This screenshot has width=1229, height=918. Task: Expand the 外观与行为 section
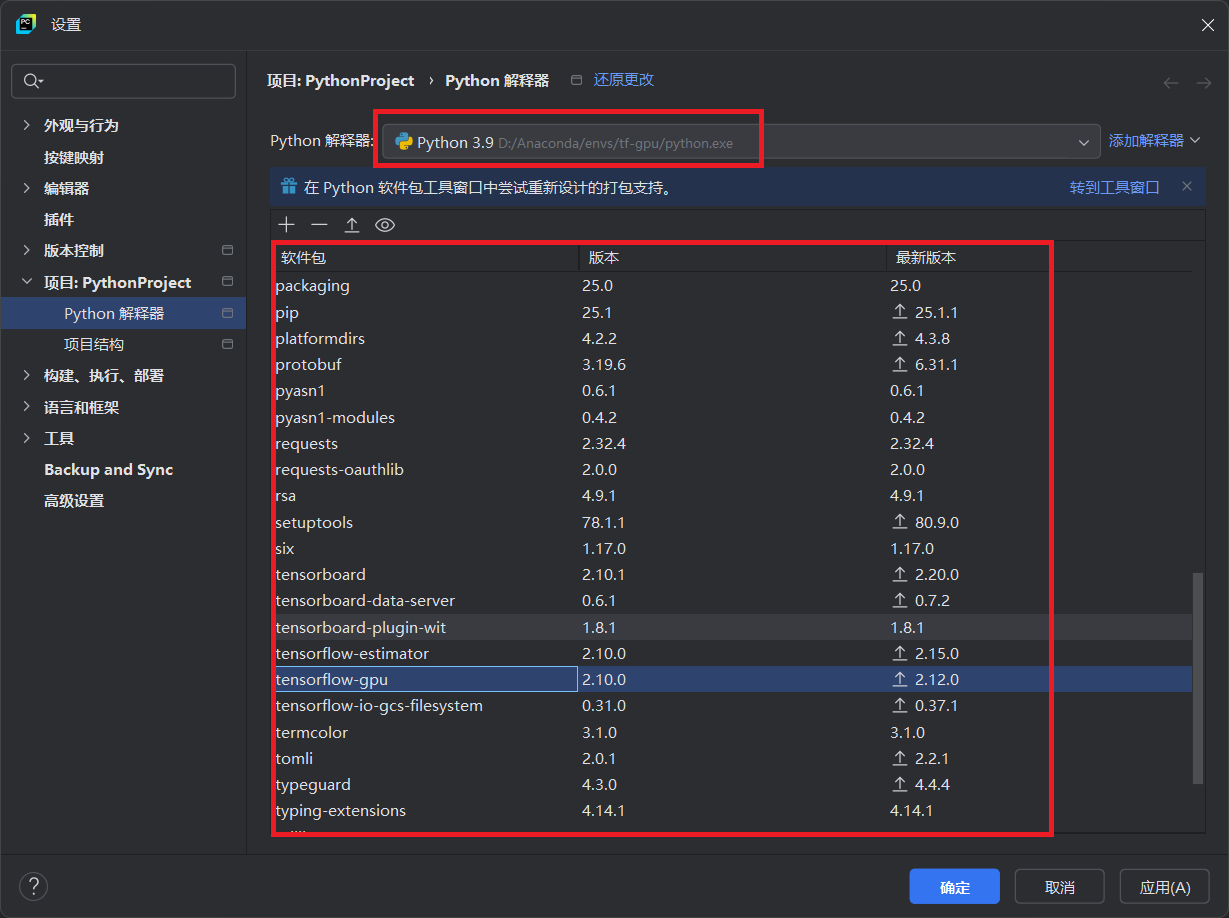tap(27, 125)
